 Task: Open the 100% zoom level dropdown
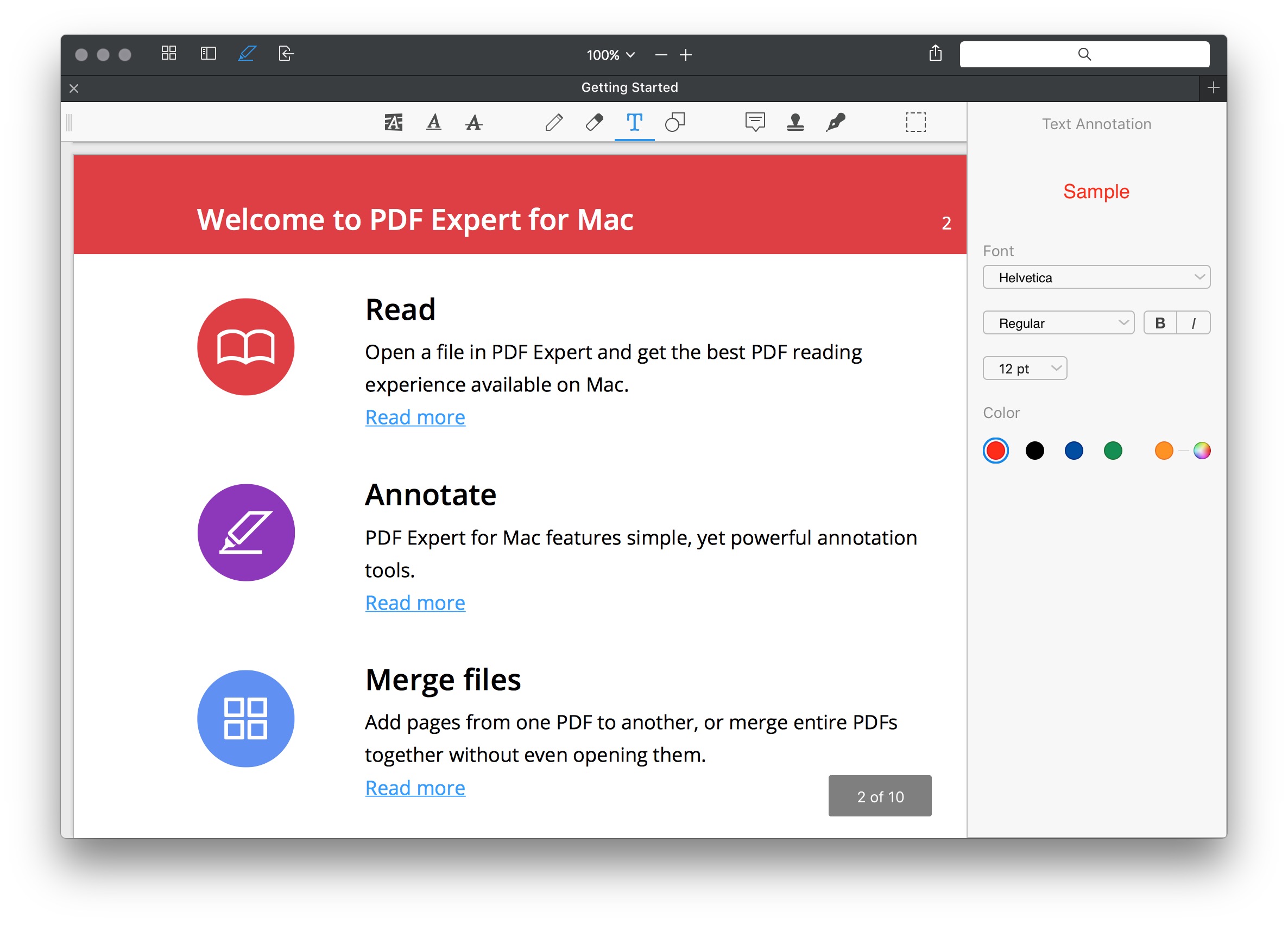coord(610,55)
